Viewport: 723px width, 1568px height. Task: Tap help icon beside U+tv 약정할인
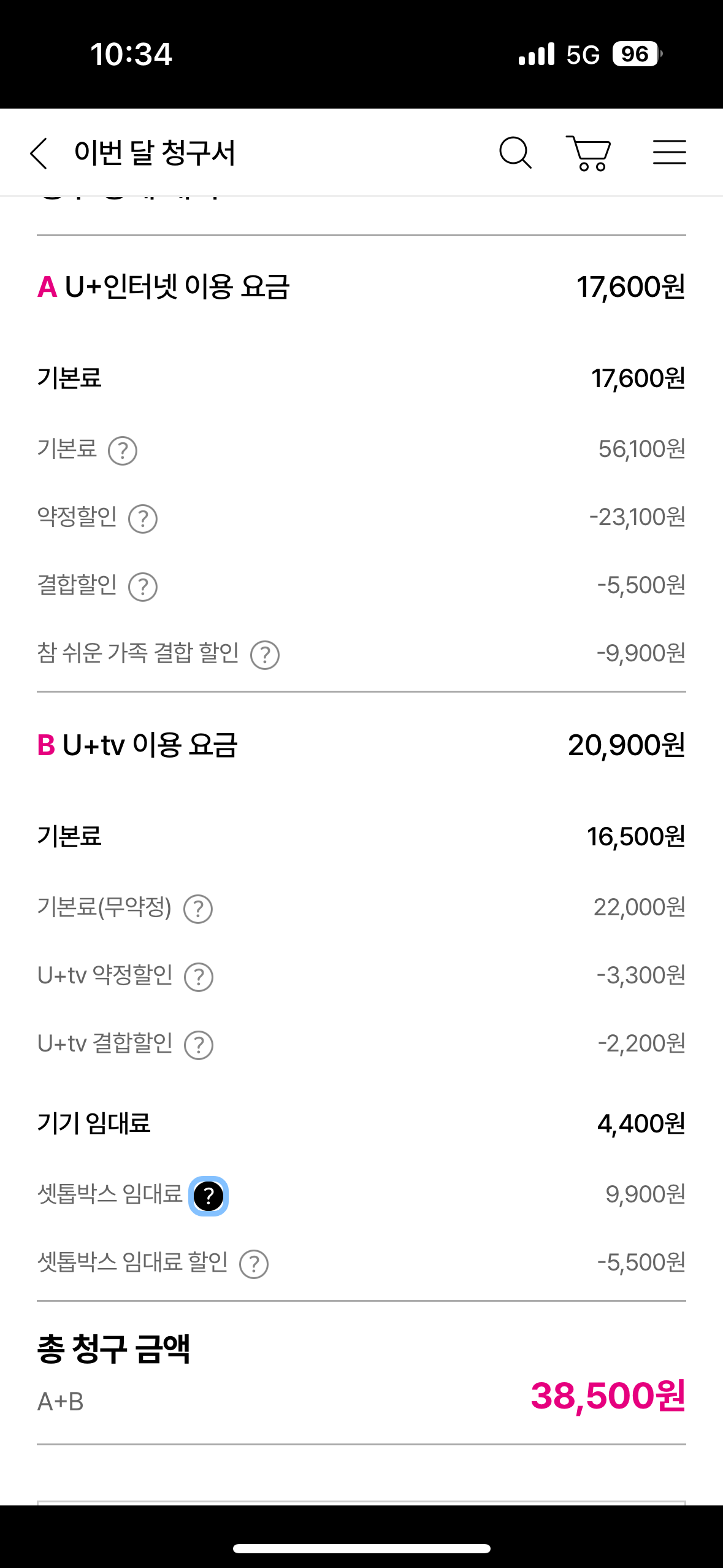click(199, 977)
